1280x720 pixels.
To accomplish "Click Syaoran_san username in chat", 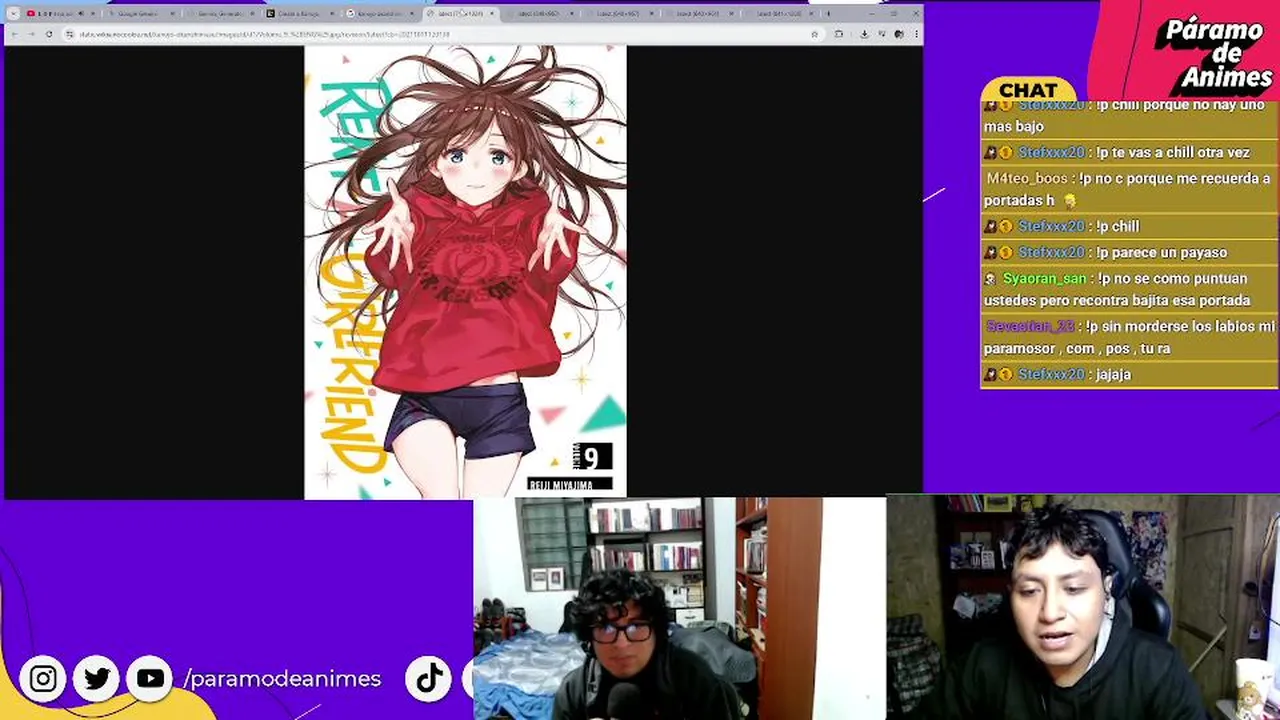I will [1044, 279].
